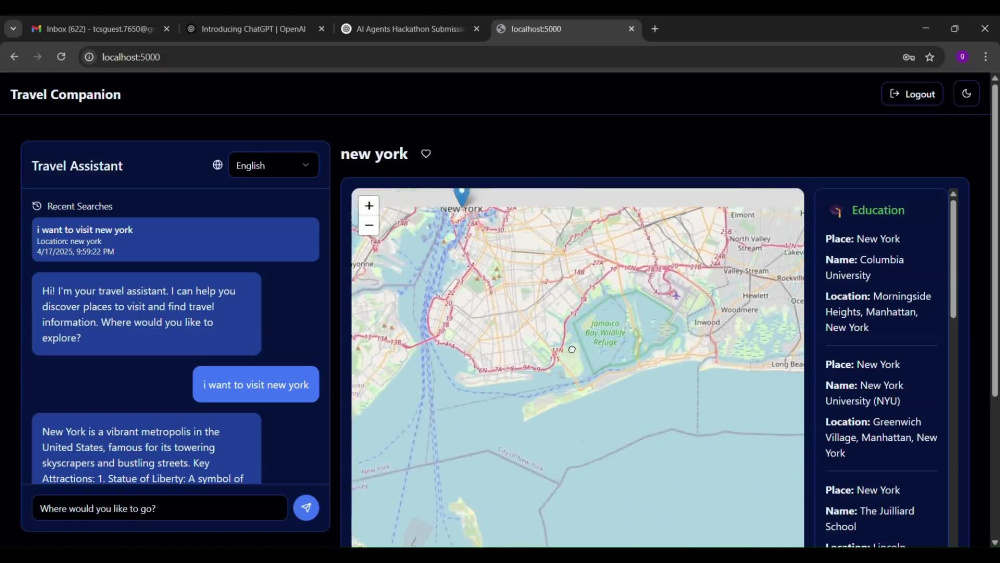Select the localhost:5000 browser tab
This screenshot has width=1000, height=563.
(565, 29)
